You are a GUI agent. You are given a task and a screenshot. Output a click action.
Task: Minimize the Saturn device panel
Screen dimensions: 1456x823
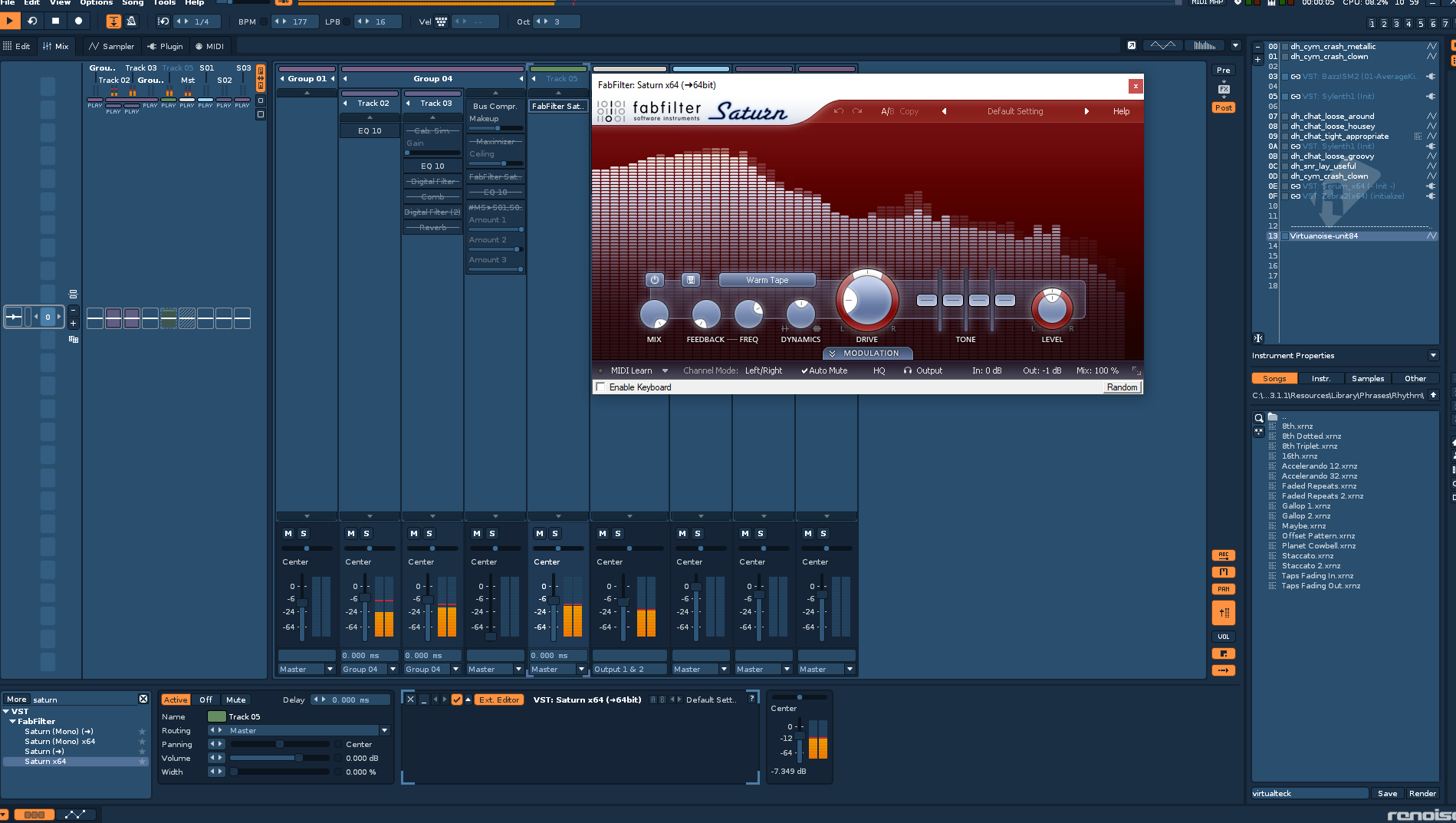point(423,699)
